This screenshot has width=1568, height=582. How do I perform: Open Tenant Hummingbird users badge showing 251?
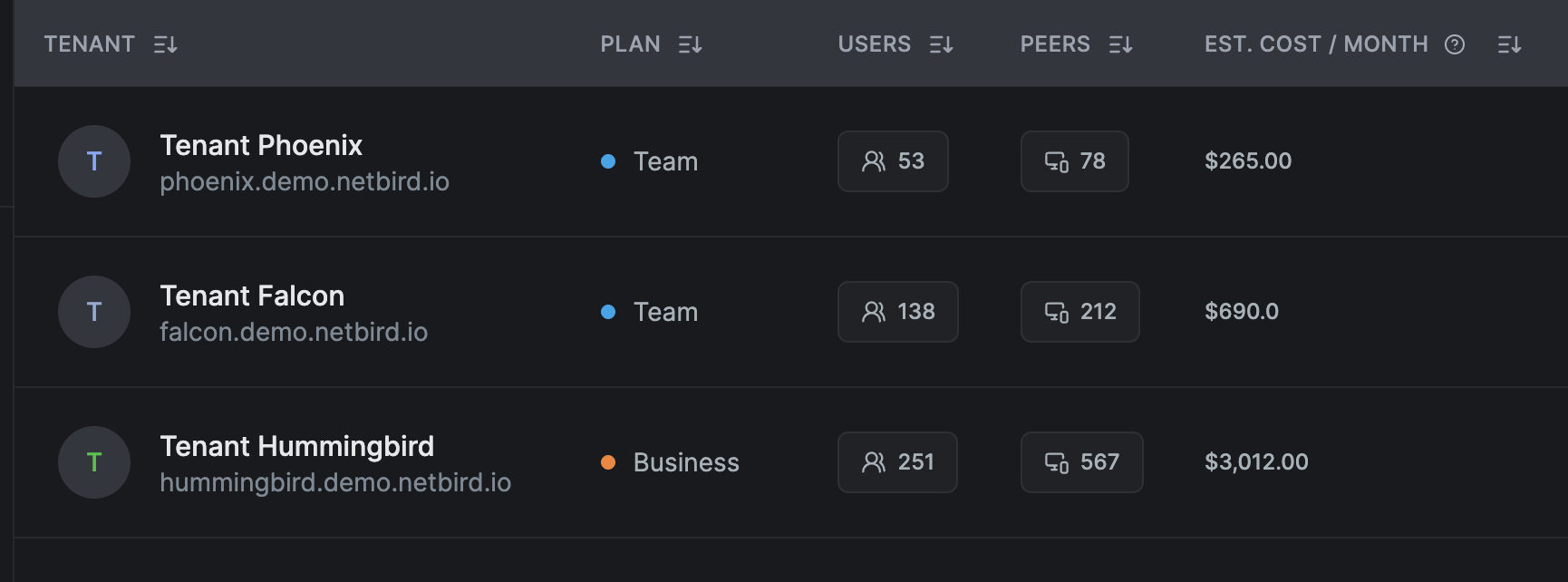point(897,462)
